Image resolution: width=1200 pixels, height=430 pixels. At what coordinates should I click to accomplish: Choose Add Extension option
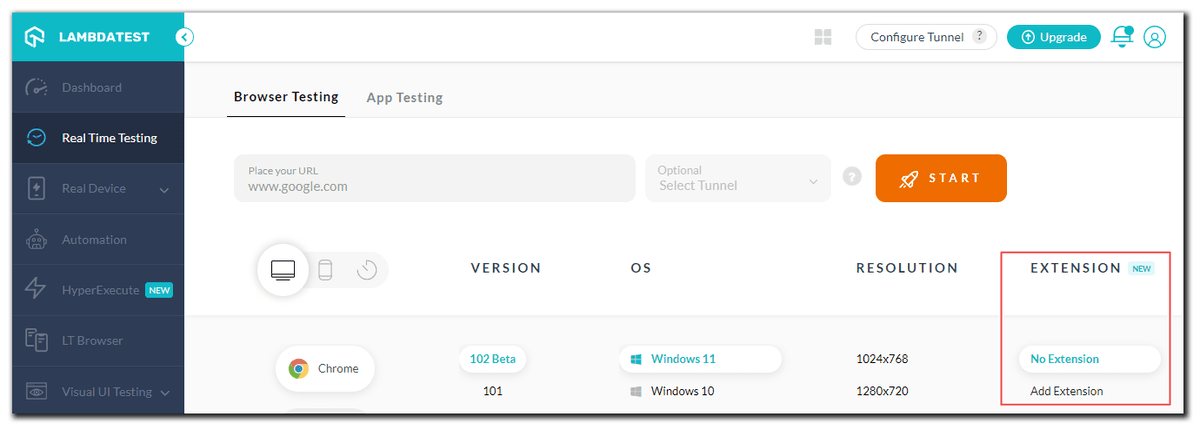[1066, 391]
